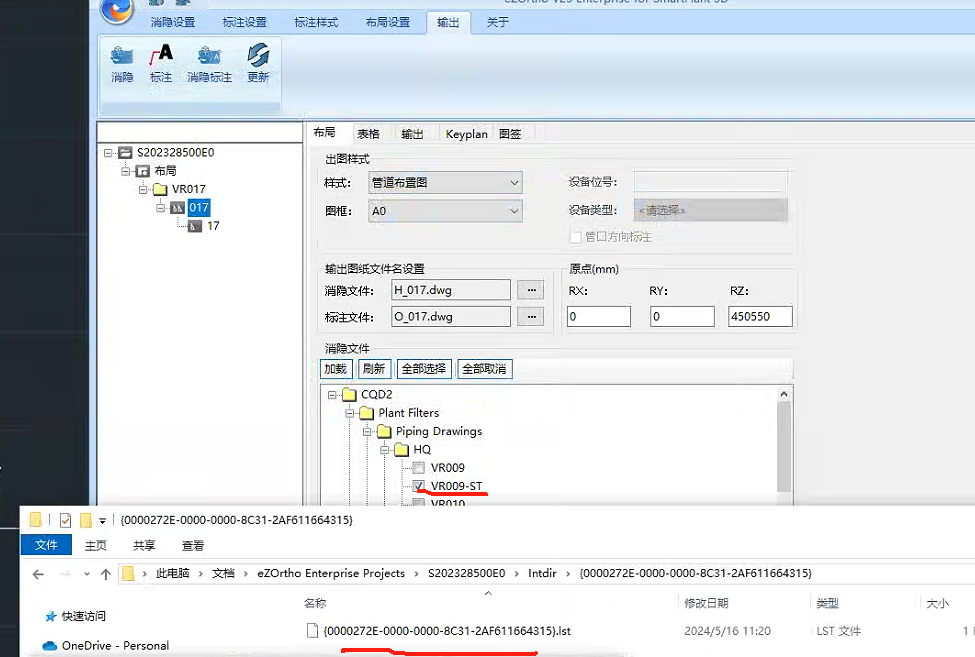Click browse button for 消隐文件
Screen dimensions: 975x657
coord(531,290)
